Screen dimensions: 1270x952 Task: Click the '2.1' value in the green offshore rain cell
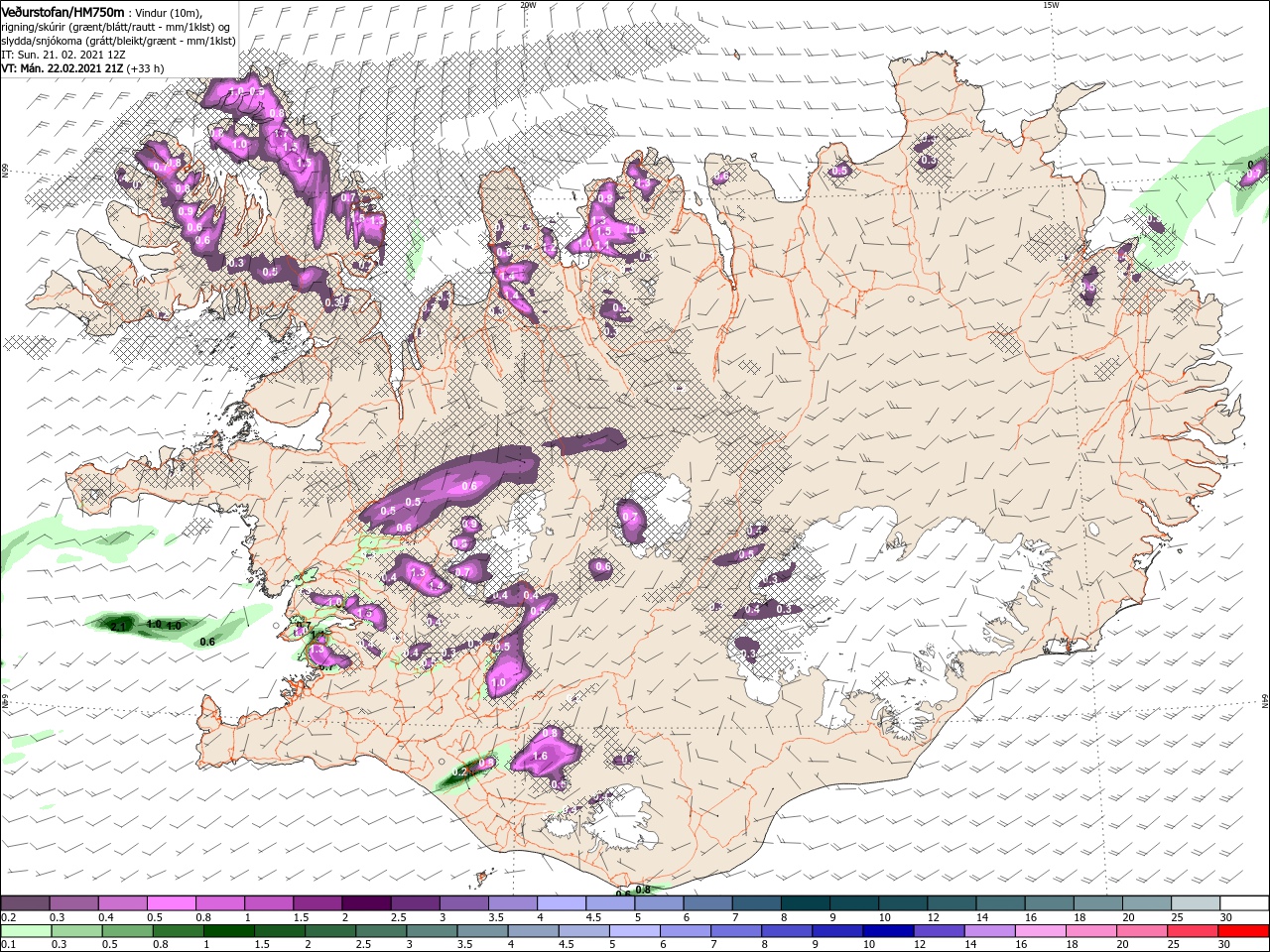[118, 626]
